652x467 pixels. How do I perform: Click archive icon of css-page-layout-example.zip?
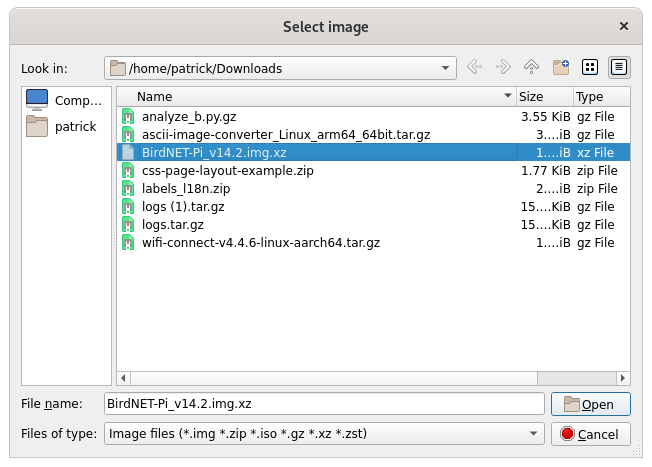128,170
